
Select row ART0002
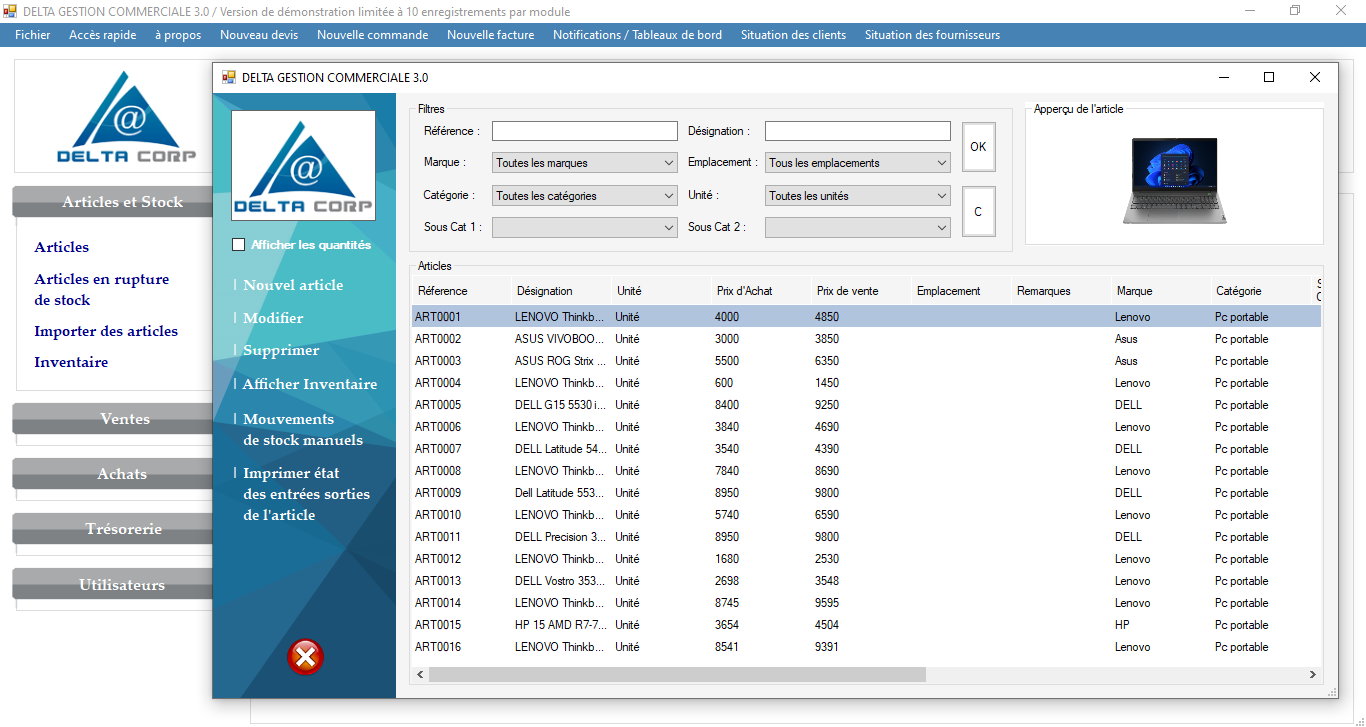tap(866, 339)
